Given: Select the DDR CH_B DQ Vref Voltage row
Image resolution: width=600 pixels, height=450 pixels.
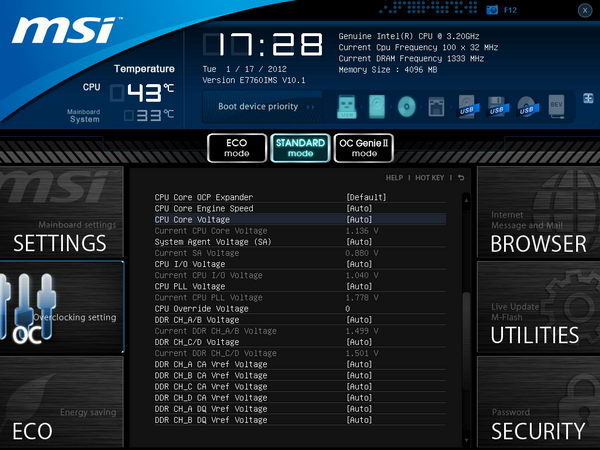Looking at the screenshot, I should pyautogui.click(x=300, y=420).
